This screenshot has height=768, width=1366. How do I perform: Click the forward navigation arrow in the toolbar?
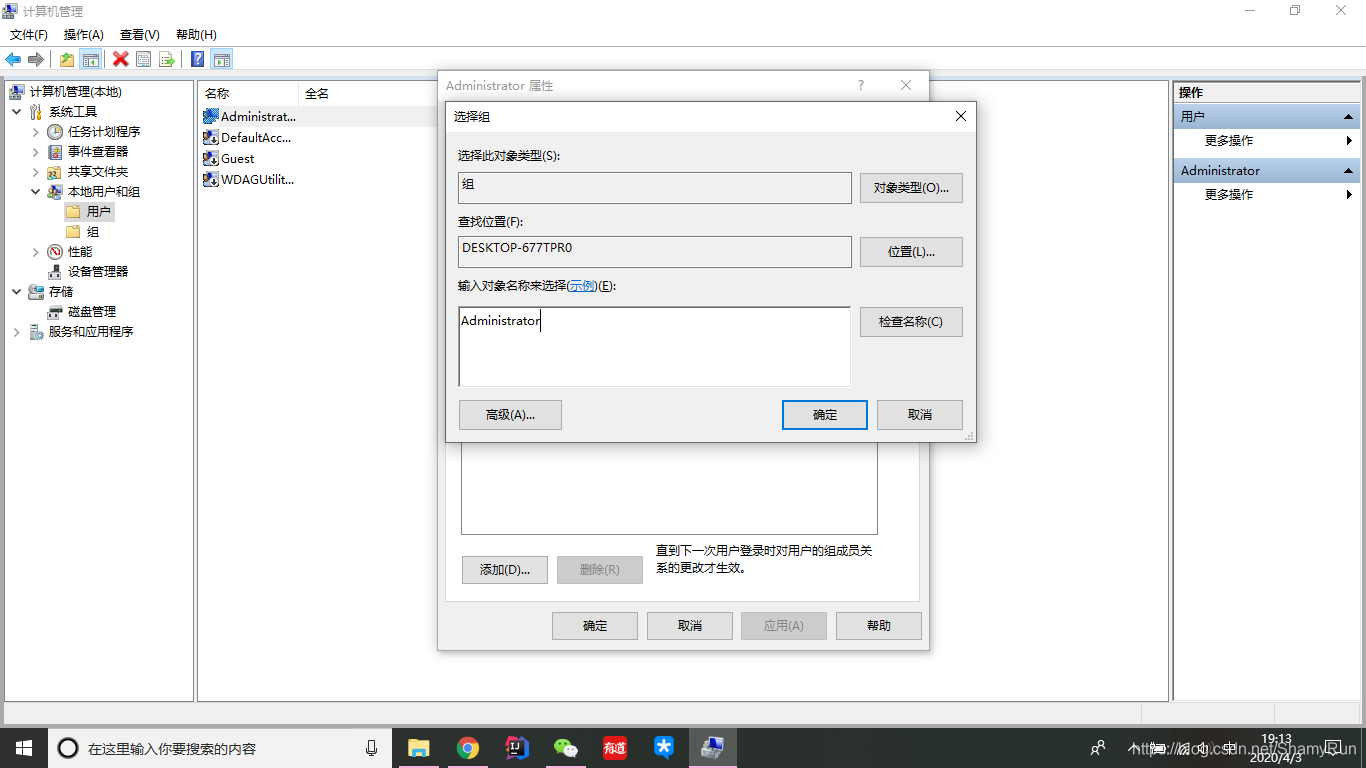(x=37, y=58)
